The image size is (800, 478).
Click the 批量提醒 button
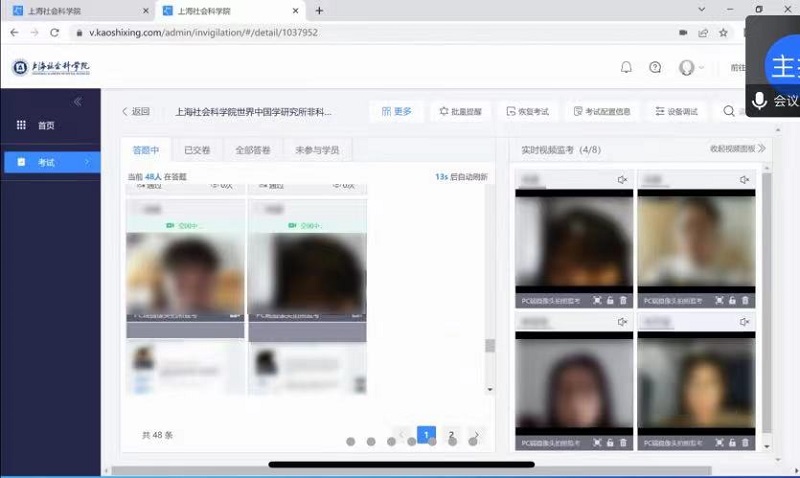coord(460,111)
